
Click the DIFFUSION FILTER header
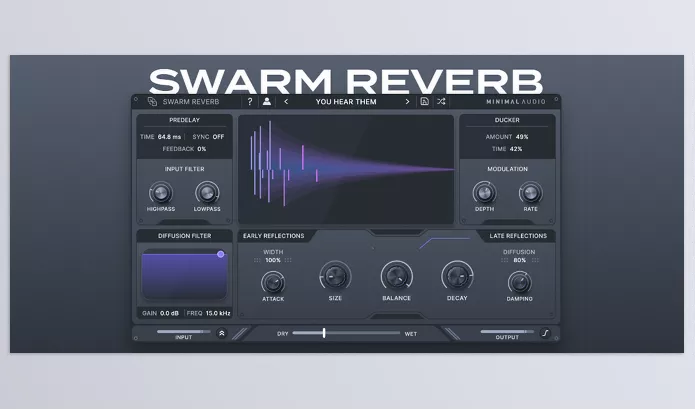(x=184, y=236)
